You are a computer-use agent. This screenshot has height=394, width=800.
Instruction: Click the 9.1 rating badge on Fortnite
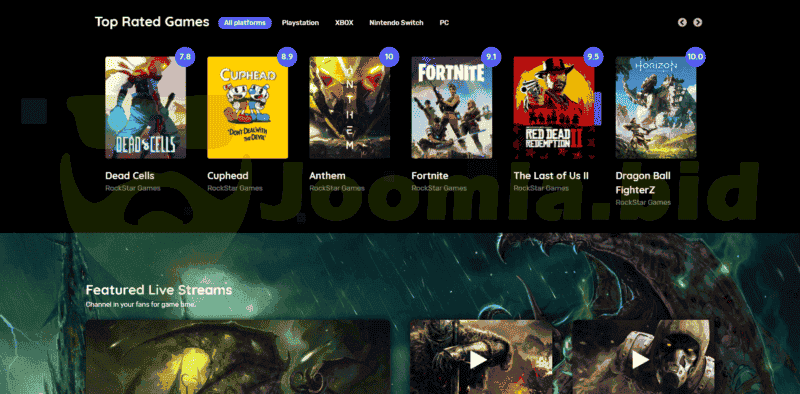[491, 57]
